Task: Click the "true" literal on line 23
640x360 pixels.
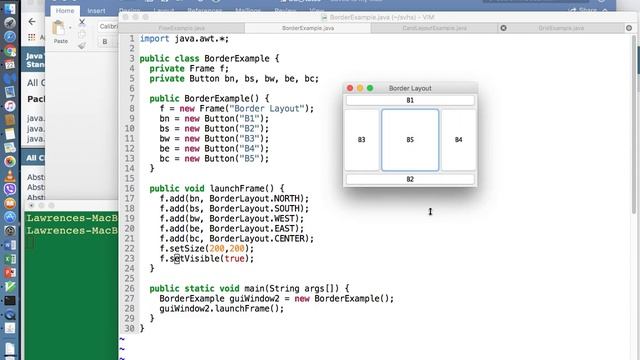Action: [x=234, y=258]
